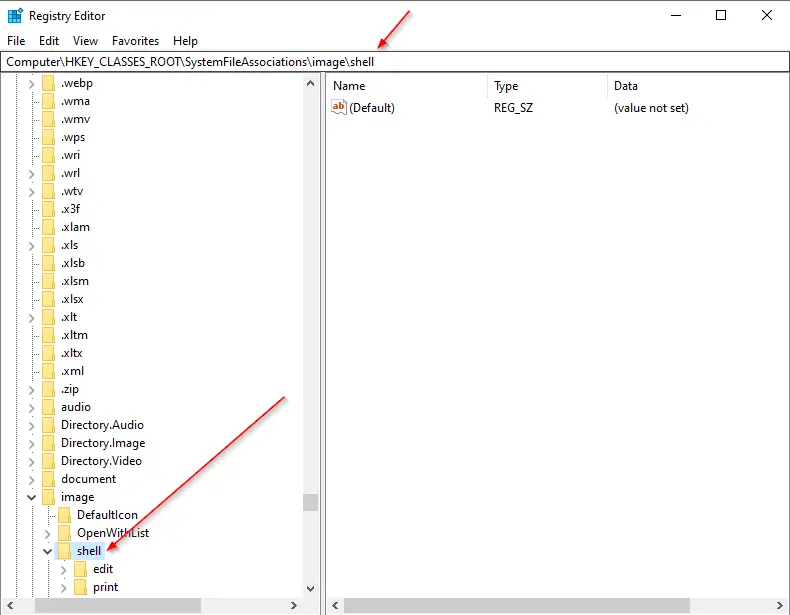The width and height of the screenshot is (790, 615).
Task: Click the edit subkey folder icon
Action: click(x=81, y=569)
